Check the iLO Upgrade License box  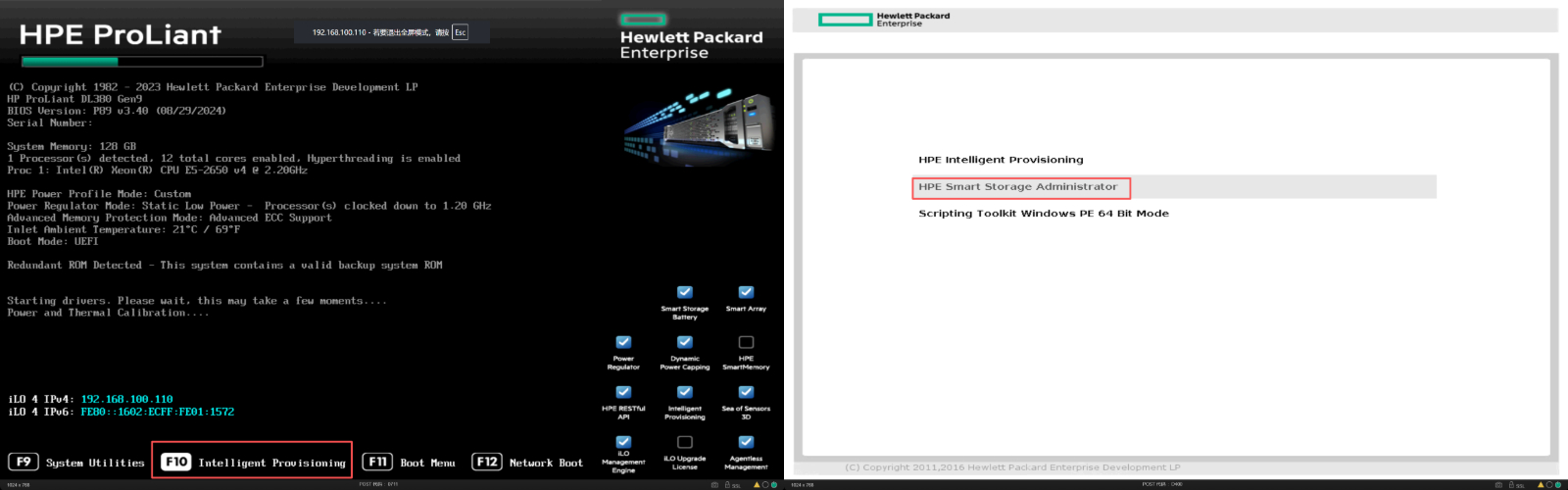pyautogui.click(x=685, y=442)
